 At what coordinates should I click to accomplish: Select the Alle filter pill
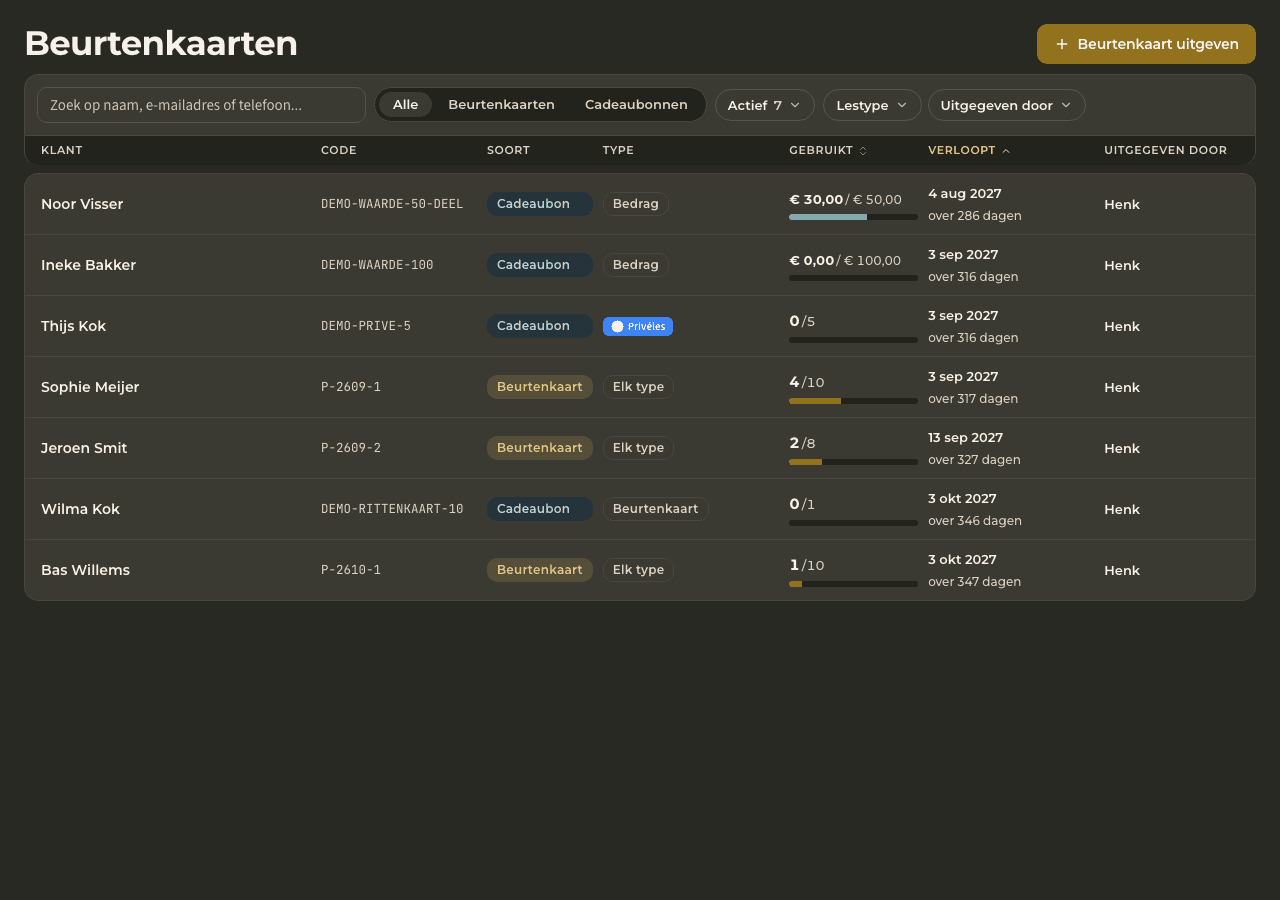(x=405, y=105)
